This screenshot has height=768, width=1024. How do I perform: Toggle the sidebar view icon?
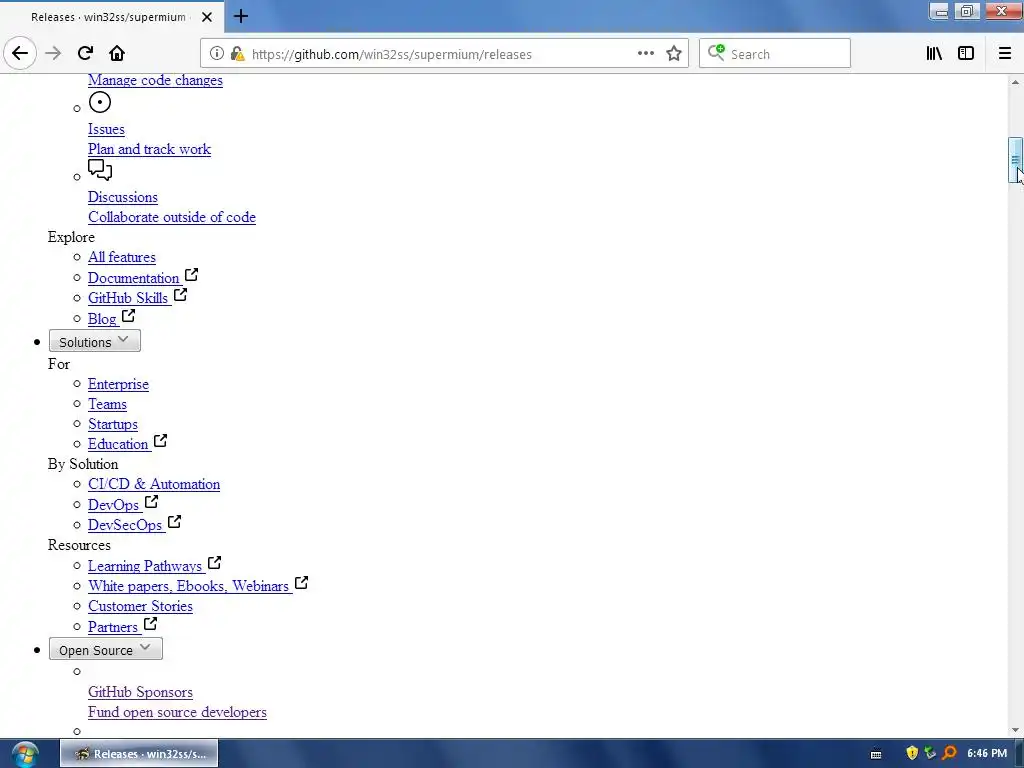(x=966, y=54)
